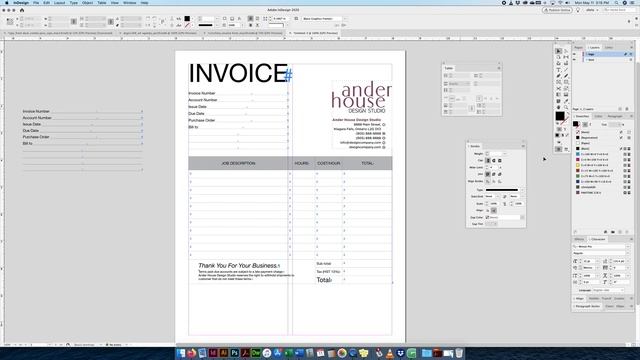Click the font size field in Character panel
The height and width of the screenshot is (360, 640).
(590, 261)
